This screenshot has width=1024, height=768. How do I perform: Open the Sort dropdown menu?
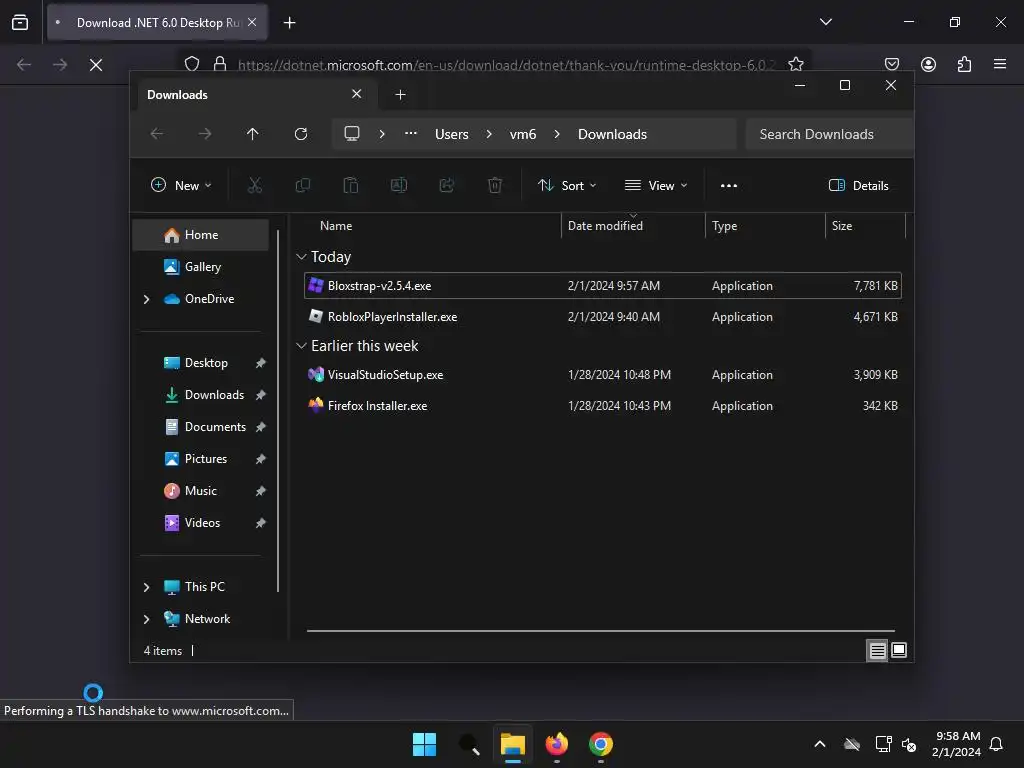coord(567,185)
